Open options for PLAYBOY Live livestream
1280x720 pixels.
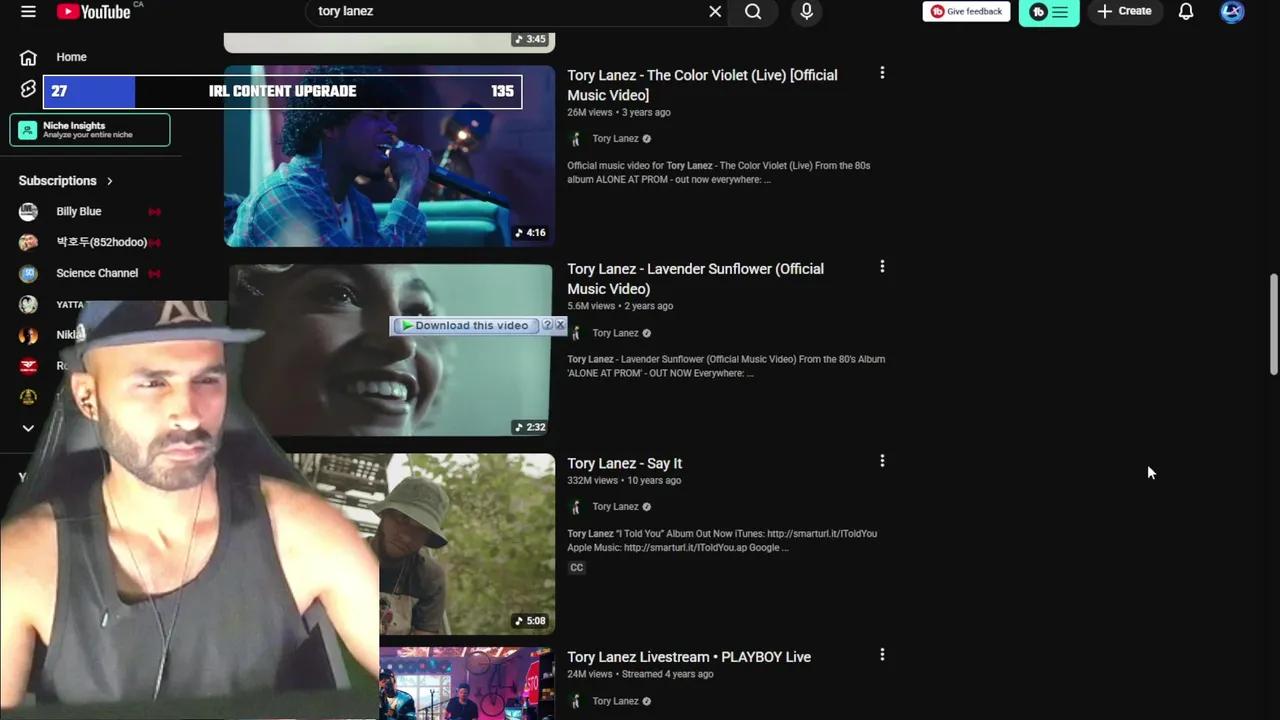[x=882, y=655]
